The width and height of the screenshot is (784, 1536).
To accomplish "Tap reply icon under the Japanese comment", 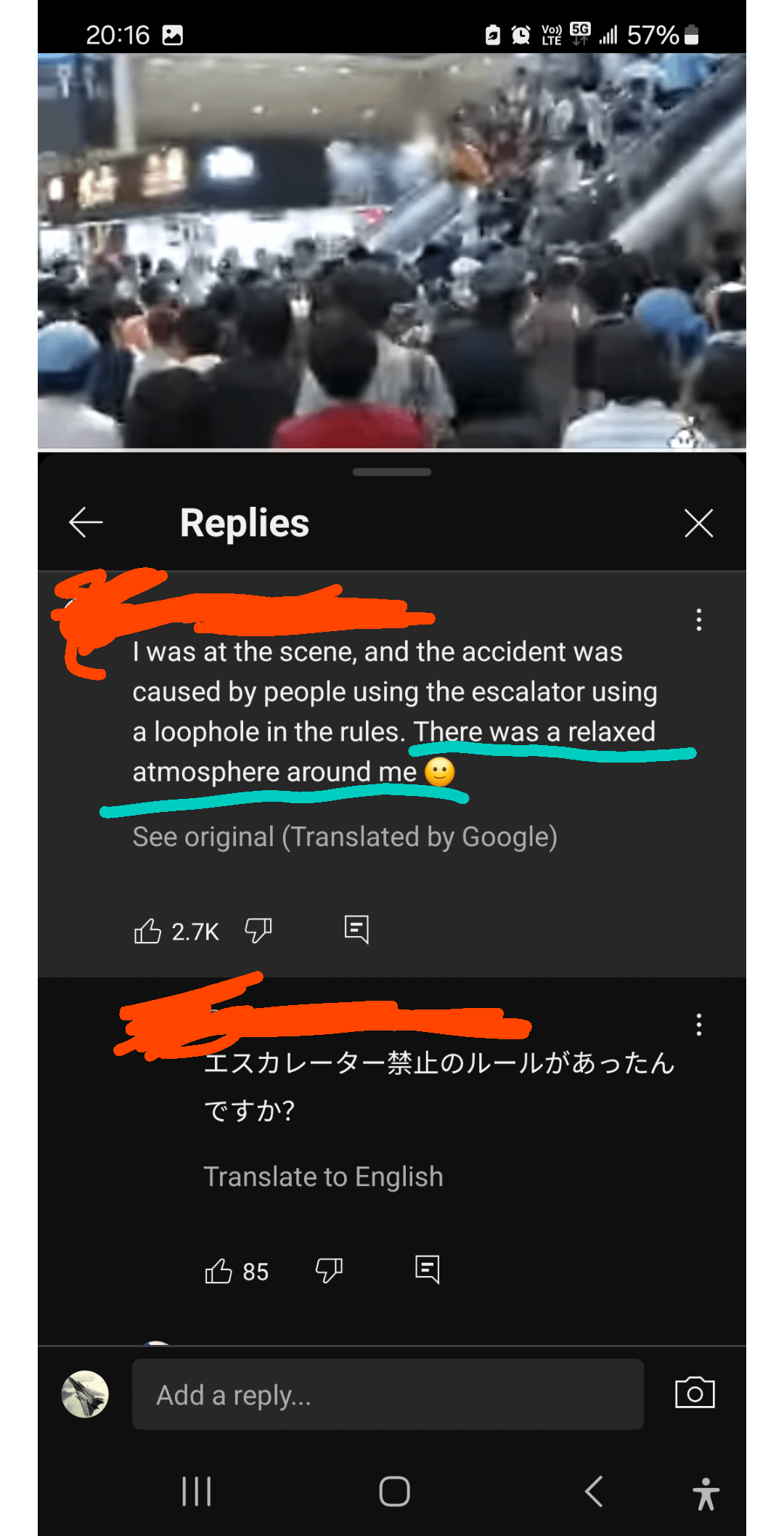I will tap(428, 1269).
